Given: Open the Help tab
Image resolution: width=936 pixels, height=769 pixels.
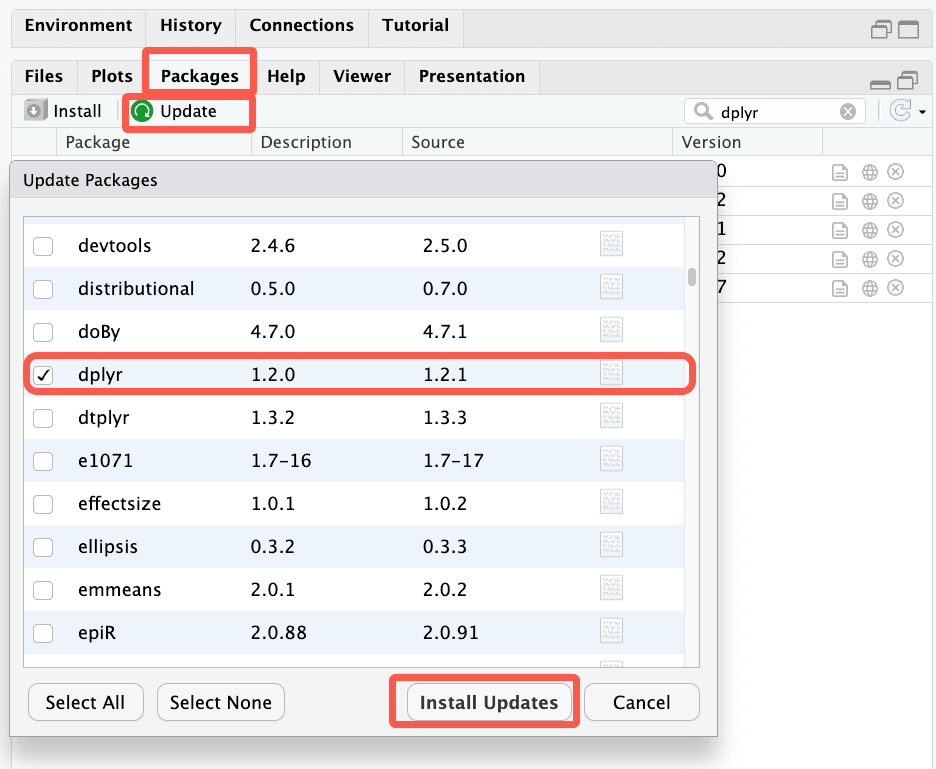Looking at the screenshot, I should tap(286, 76).
